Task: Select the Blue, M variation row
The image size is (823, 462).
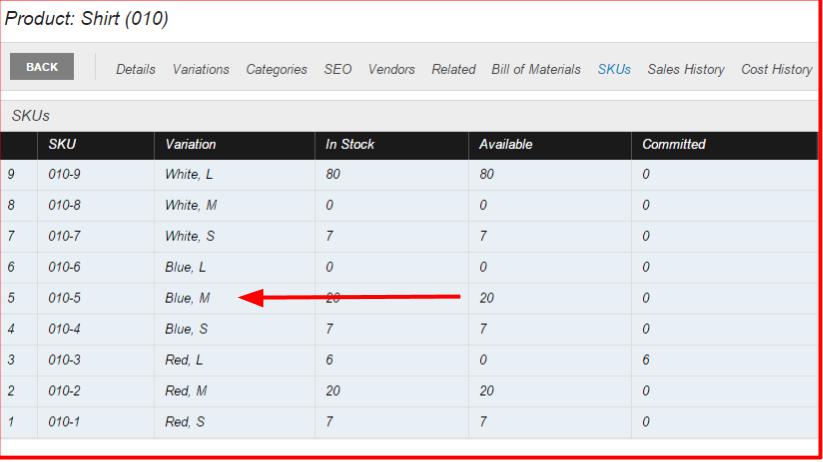Action: click(x=409, y=298)
